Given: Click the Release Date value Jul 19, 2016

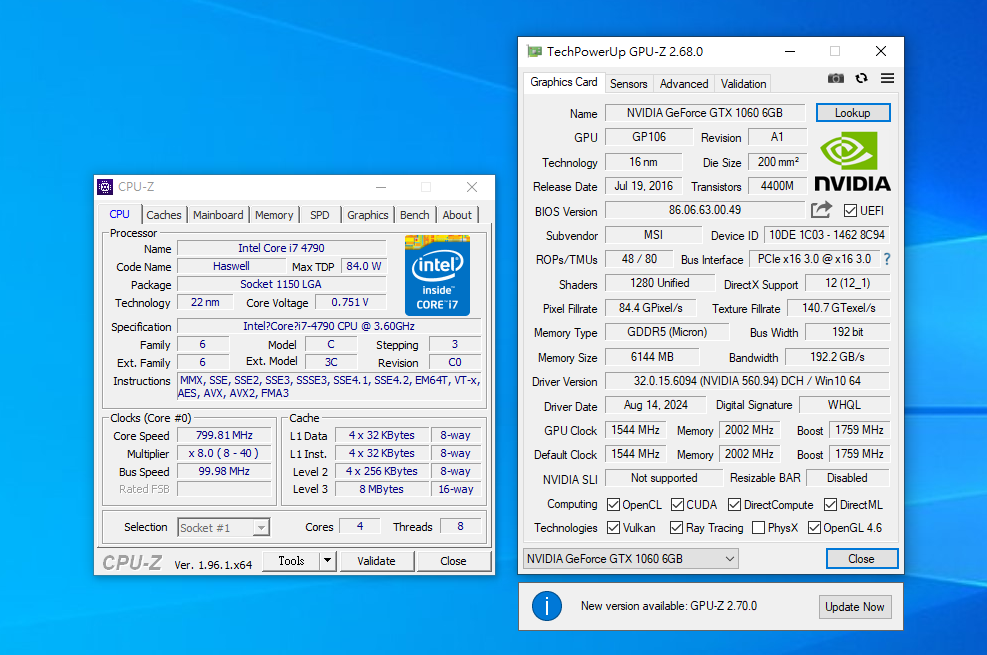Looking at the screenshot, I should tap(643, 186).
